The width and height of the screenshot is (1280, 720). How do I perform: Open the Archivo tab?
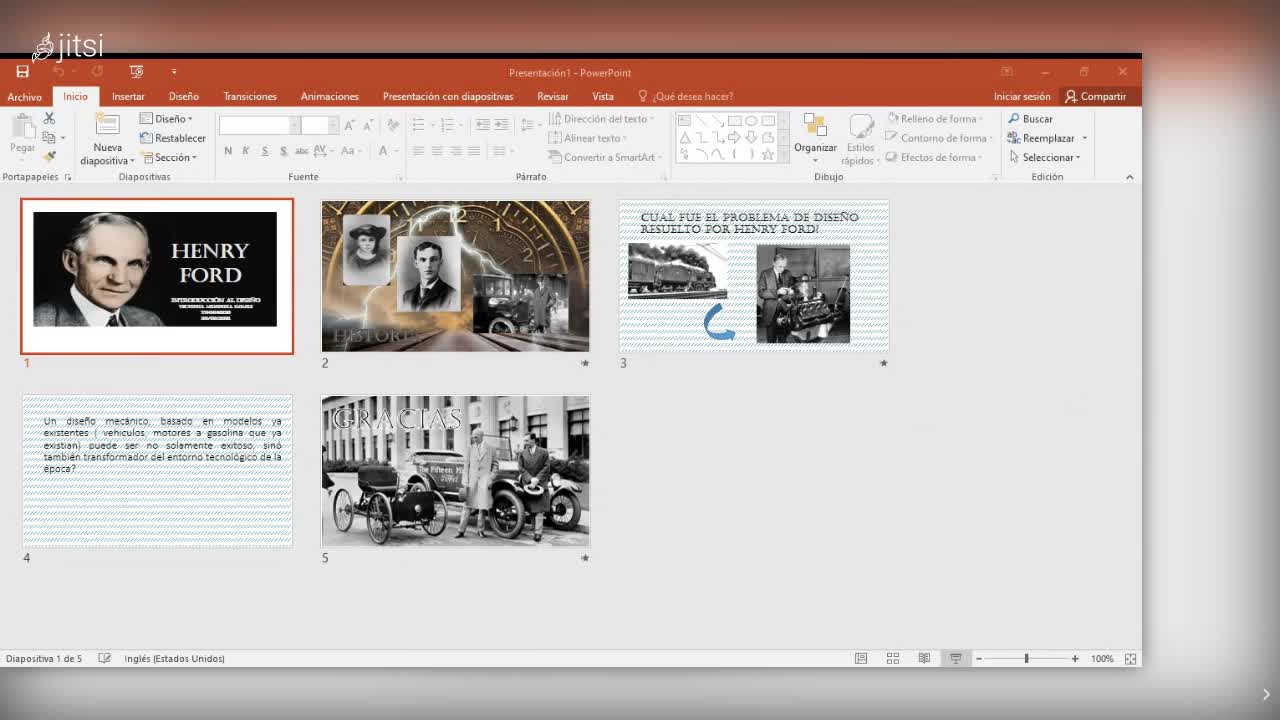(x=25, y=97)
